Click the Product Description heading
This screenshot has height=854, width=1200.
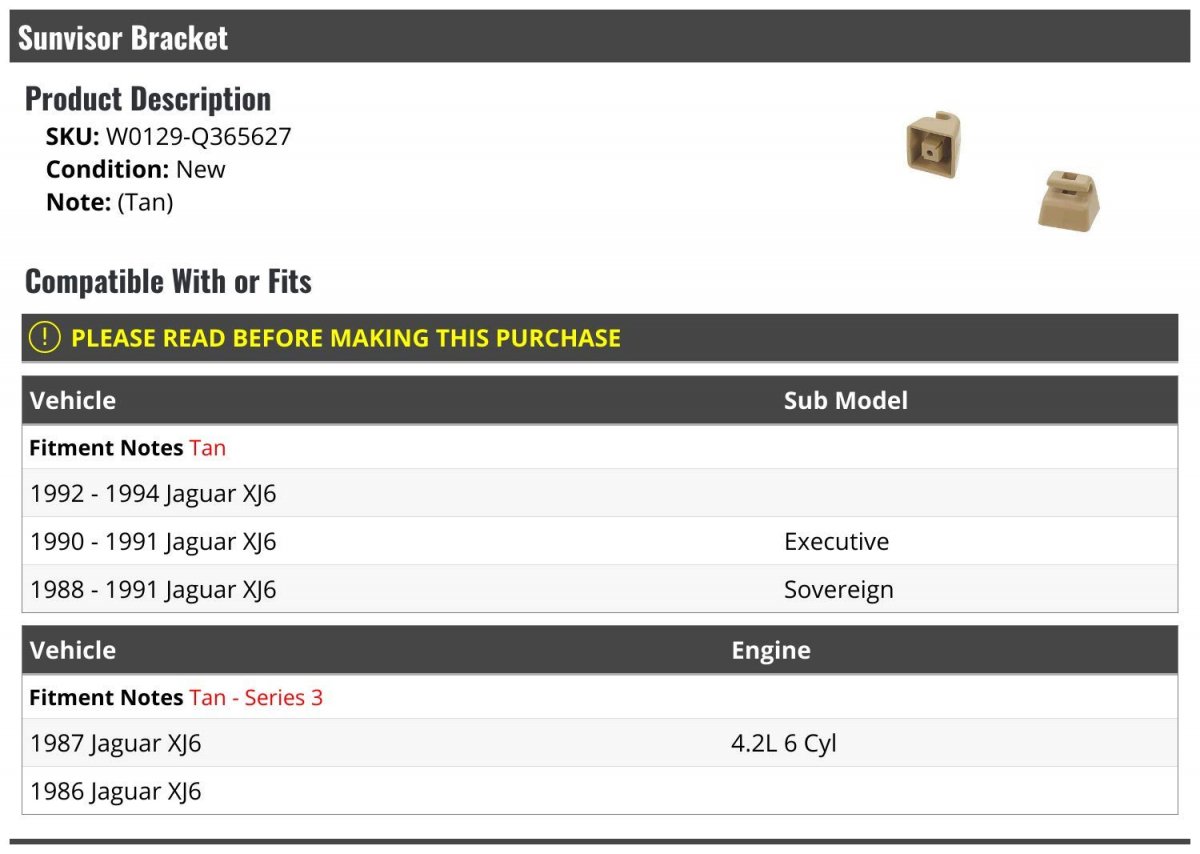[148, 99]
